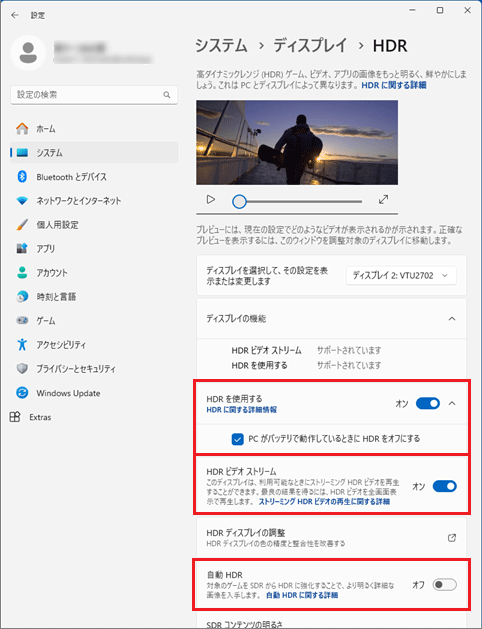Click the Accounts person icon
Viewport: 482px width, 629px height.
tap(22, 272)
